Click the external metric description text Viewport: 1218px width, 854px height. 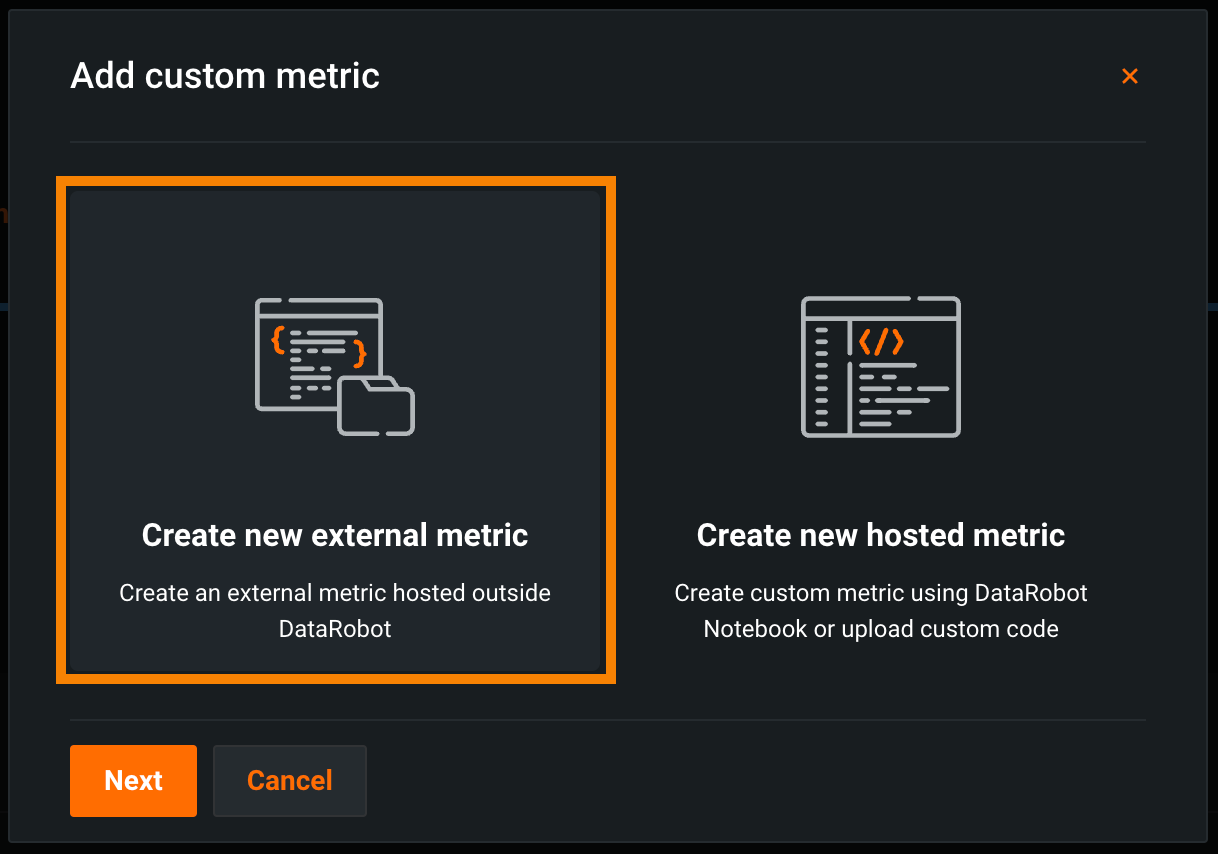tap(335, 610)
